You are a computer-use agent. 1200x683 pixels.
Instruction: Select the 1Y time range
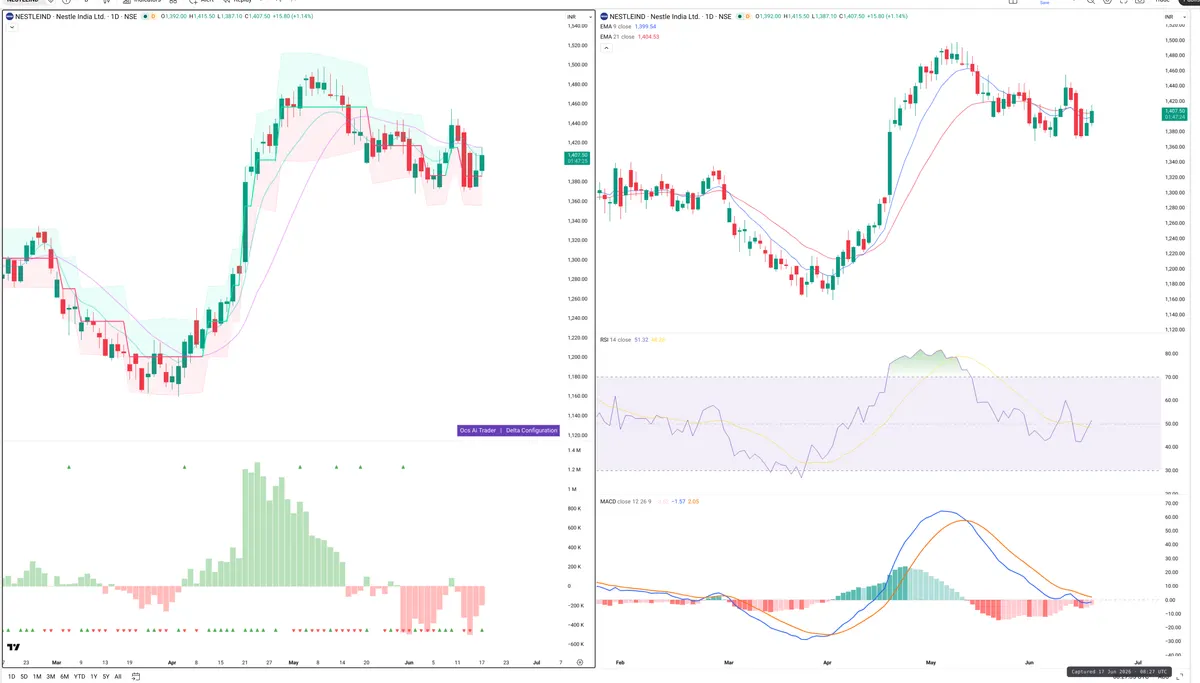pos(94,677)
